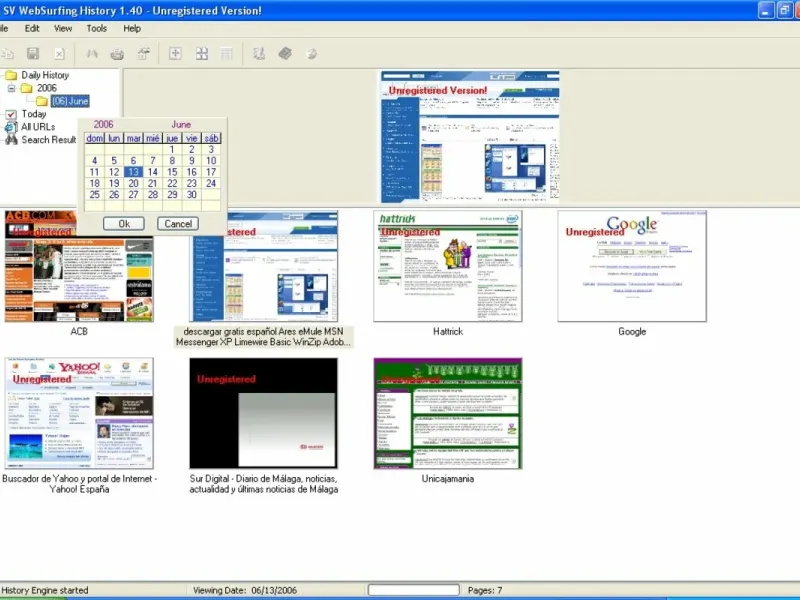The height and width of the screenshot is (600, 800).
Task: Pick June 20 in the calendar
Action: tap(133, 183)
